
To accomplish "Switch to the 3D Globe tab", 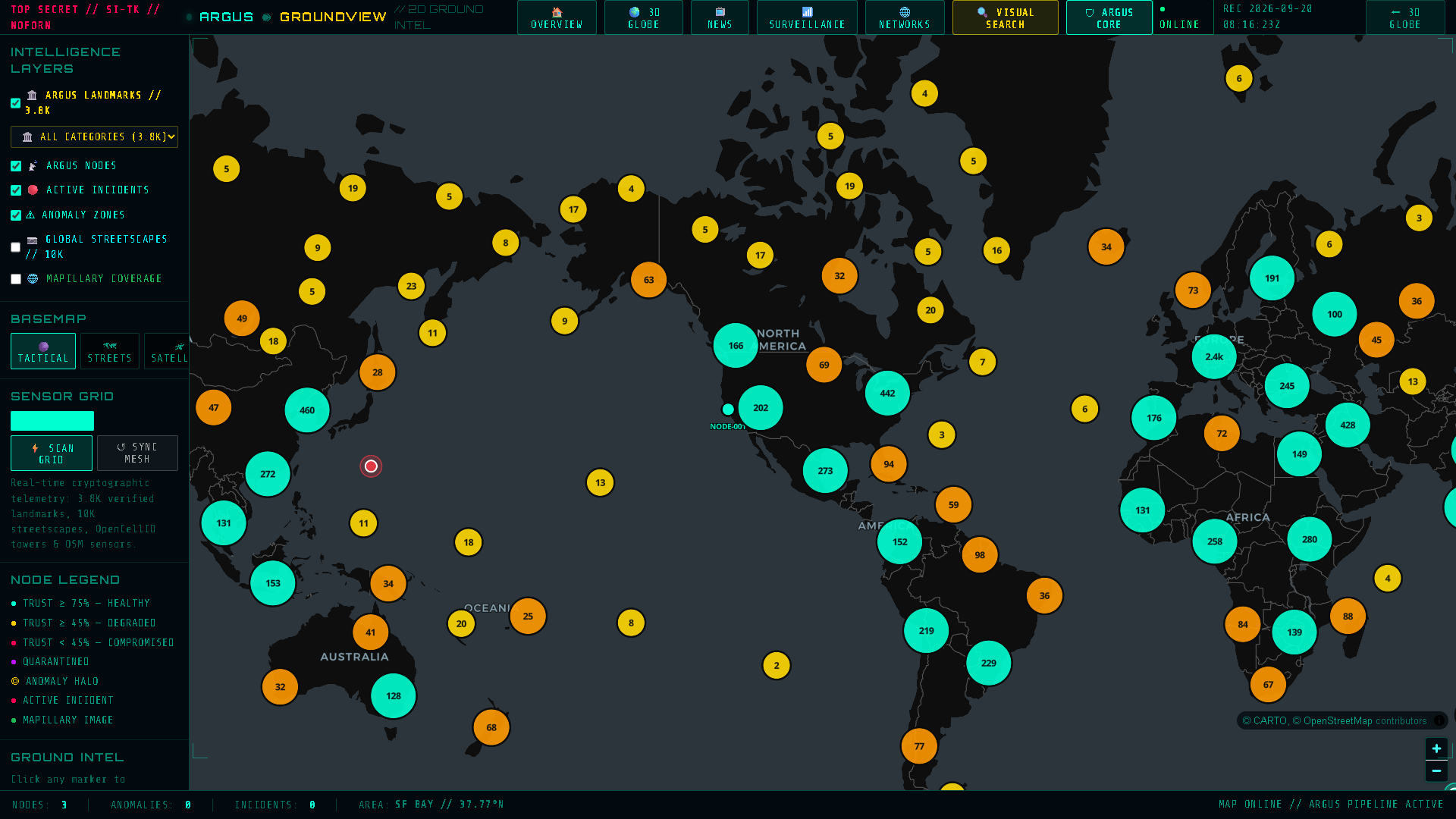I will (x=643, y=17).
